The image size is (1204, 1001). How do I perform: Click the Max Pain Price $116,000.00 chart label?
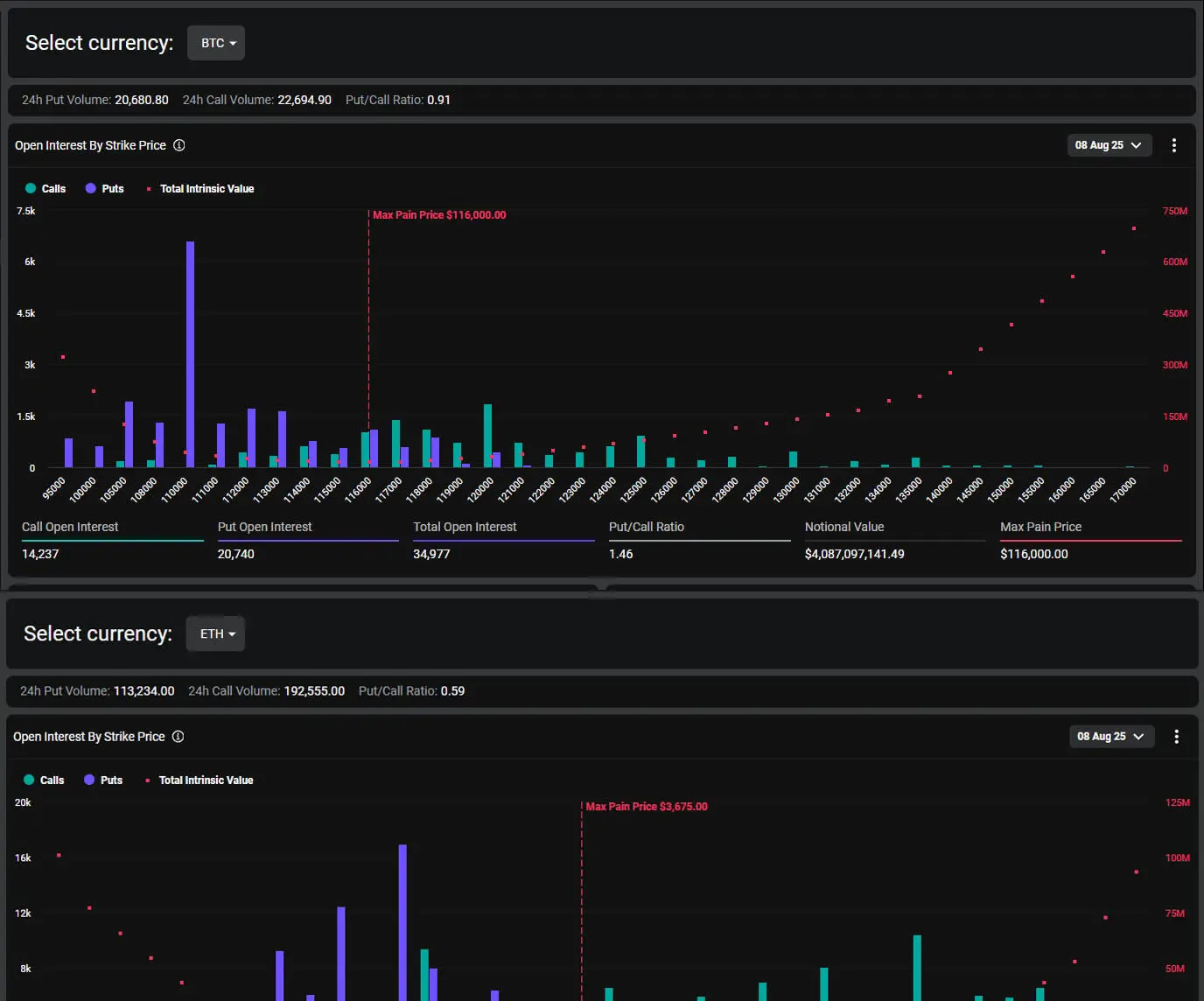[x=439, y=215]
